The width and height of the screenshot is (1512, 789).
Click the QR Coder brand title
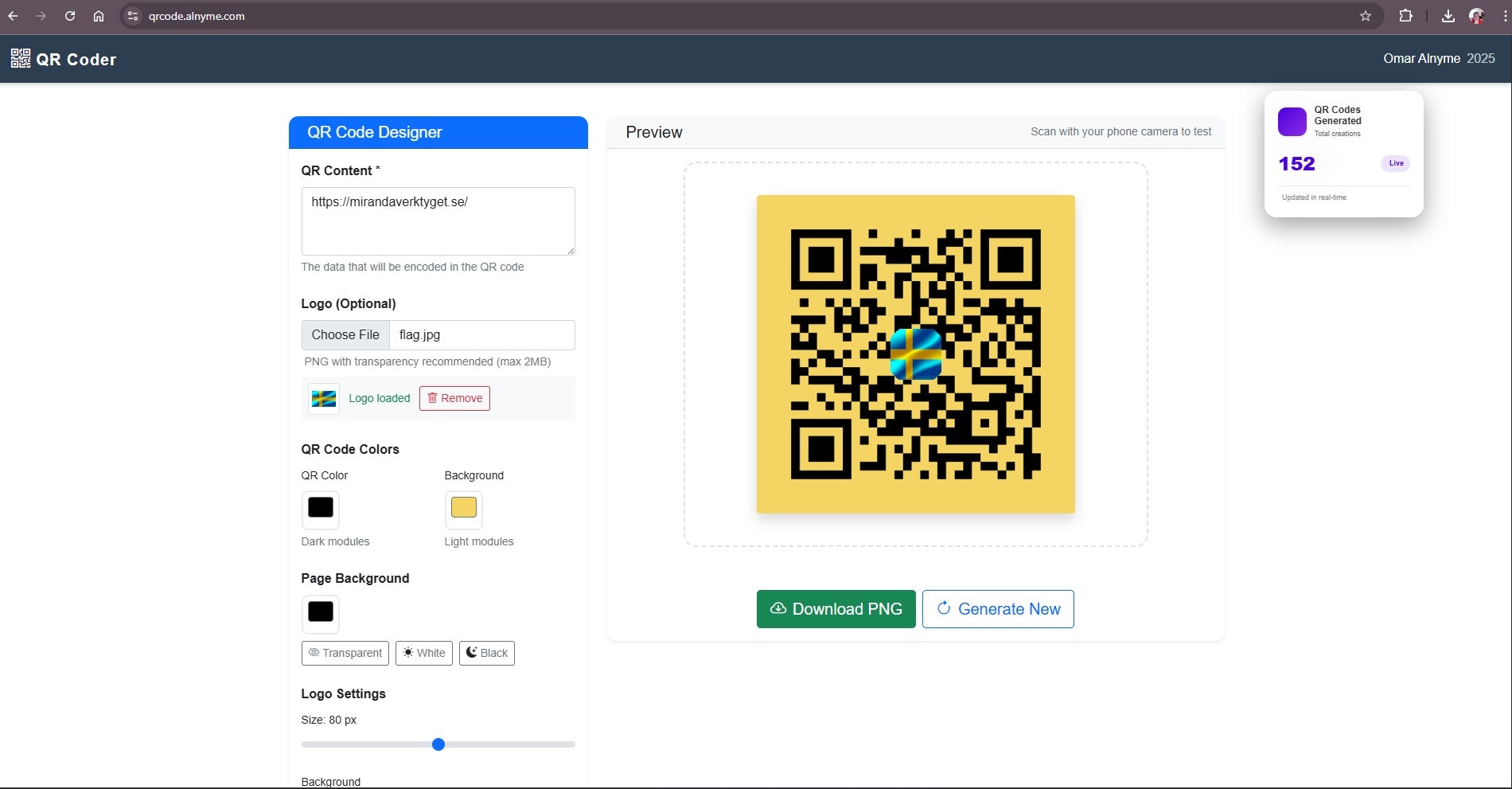click(x=76, y=59)
